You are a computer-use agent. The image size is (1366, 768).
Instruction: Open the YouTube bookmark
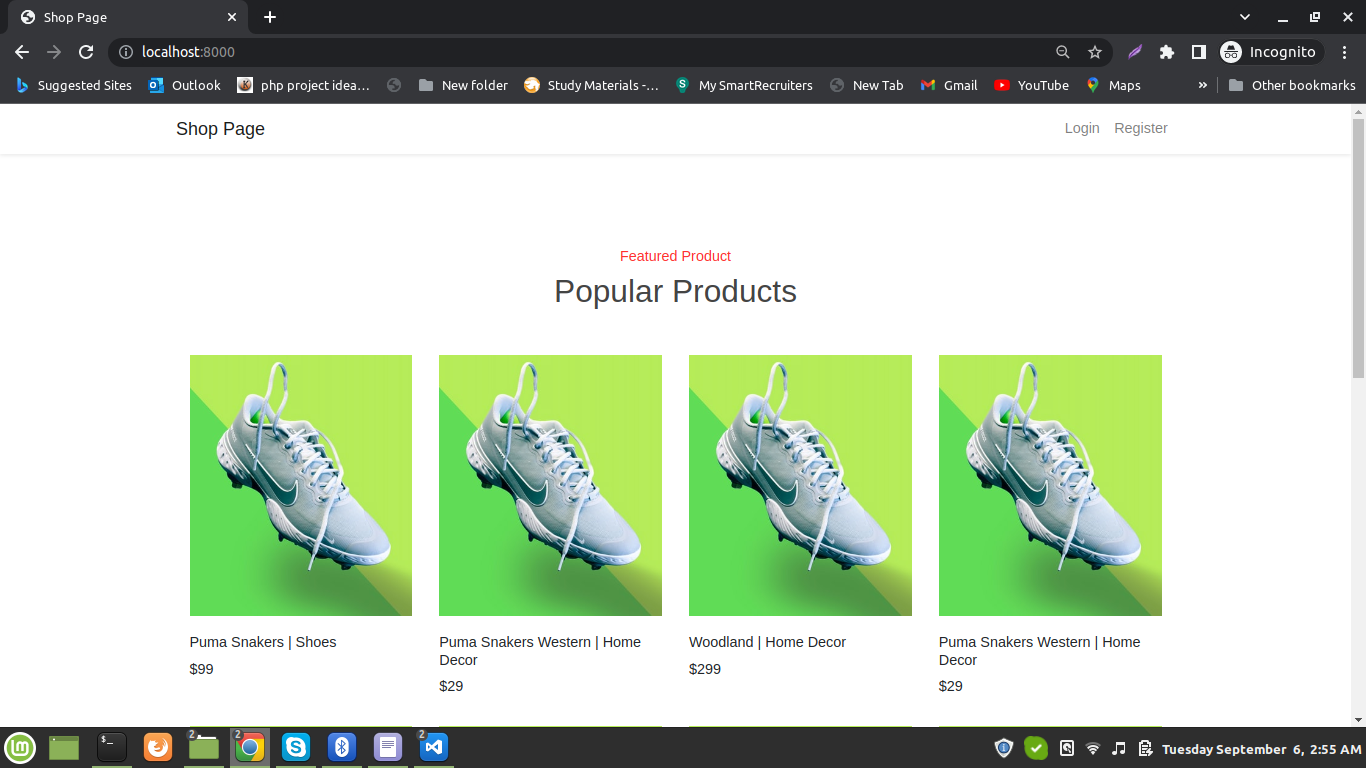pyautogui.click(x=1031, y=85)
